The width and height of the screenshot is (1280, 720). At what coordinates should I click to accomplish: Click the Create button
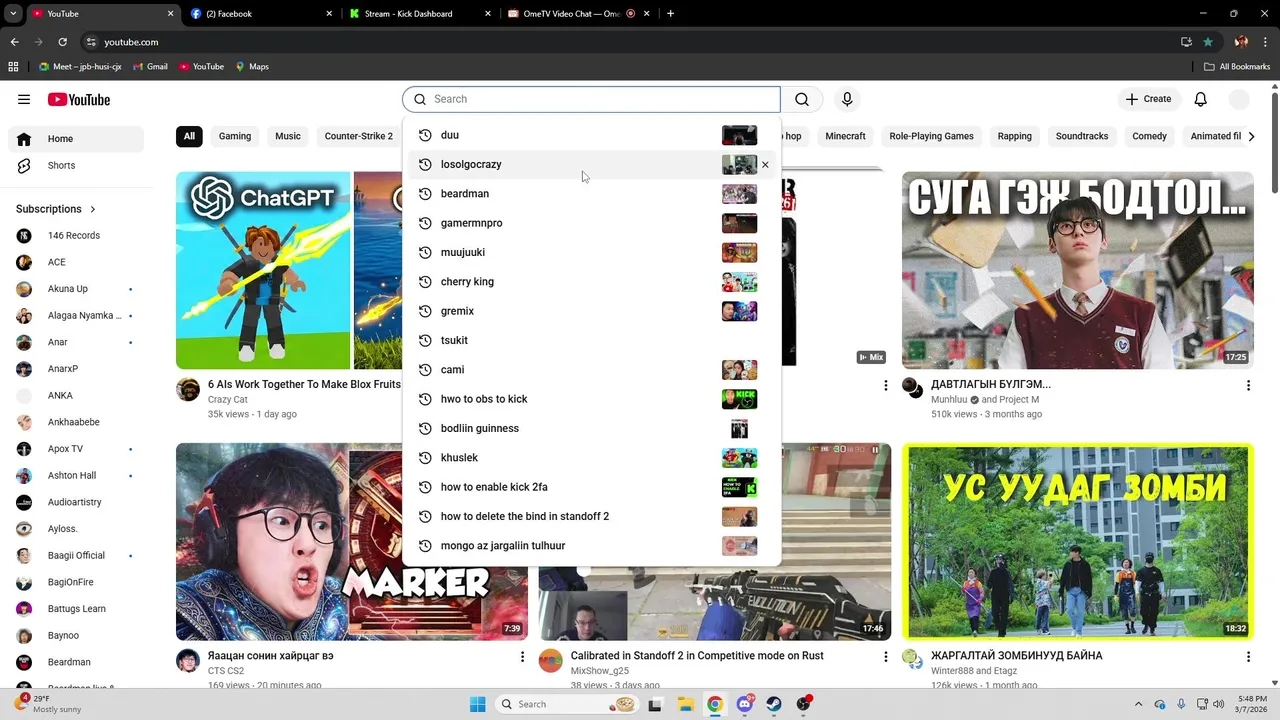(1148, 99)
